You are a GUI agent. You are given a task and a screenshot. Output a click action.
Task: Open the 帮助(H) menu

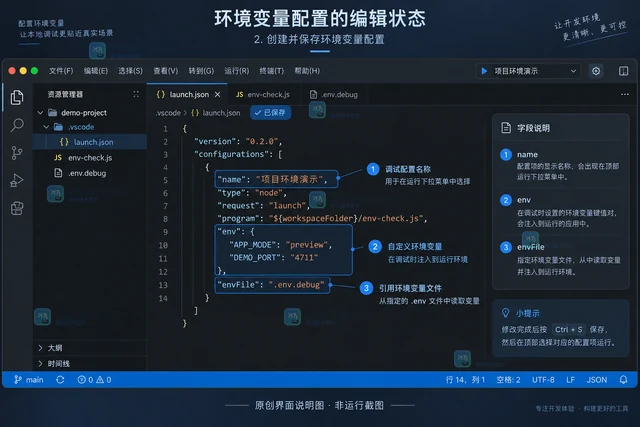tap(307, 71)
